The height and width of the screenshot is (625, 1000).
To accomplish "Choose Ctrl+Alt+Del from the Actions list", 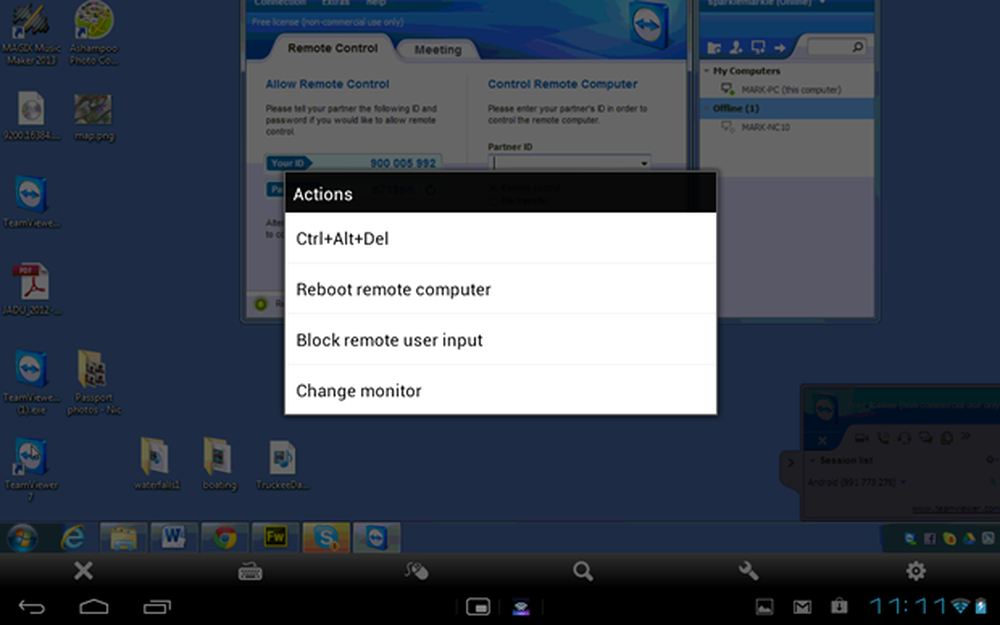I will (501, 238).
